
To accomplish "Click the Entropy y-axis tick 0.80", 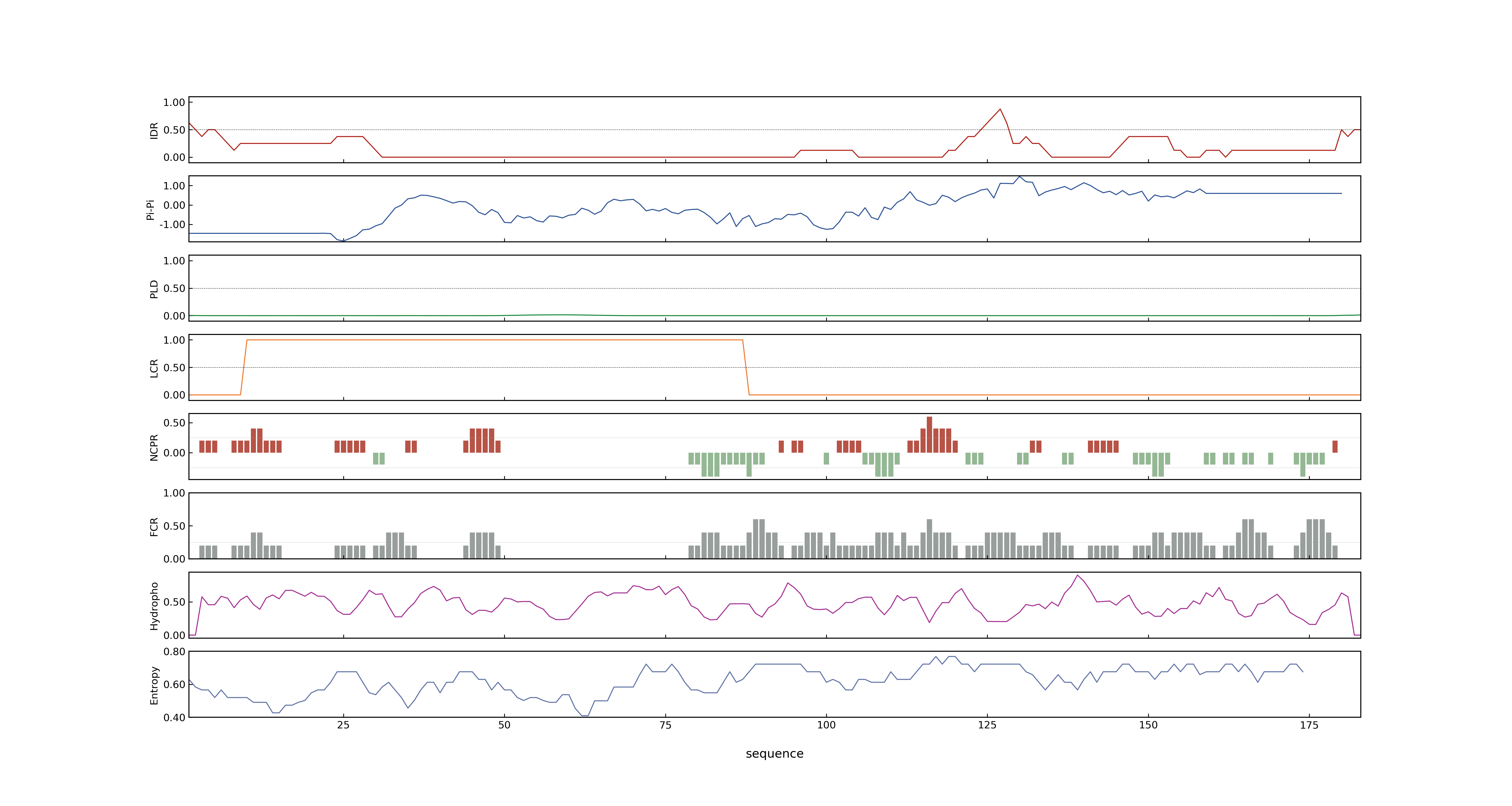I will point(174,652).
